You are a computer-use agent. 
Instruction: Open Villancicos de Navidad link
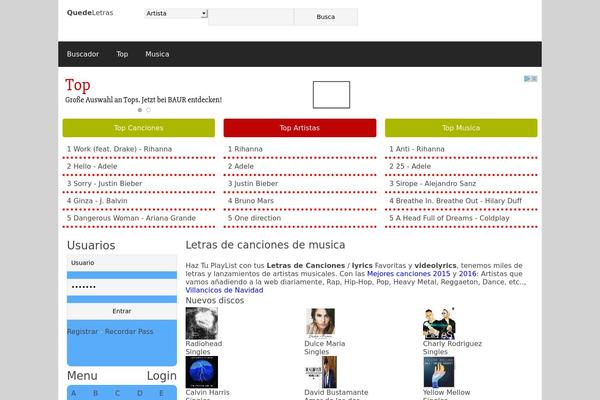(x=224, y=290)
